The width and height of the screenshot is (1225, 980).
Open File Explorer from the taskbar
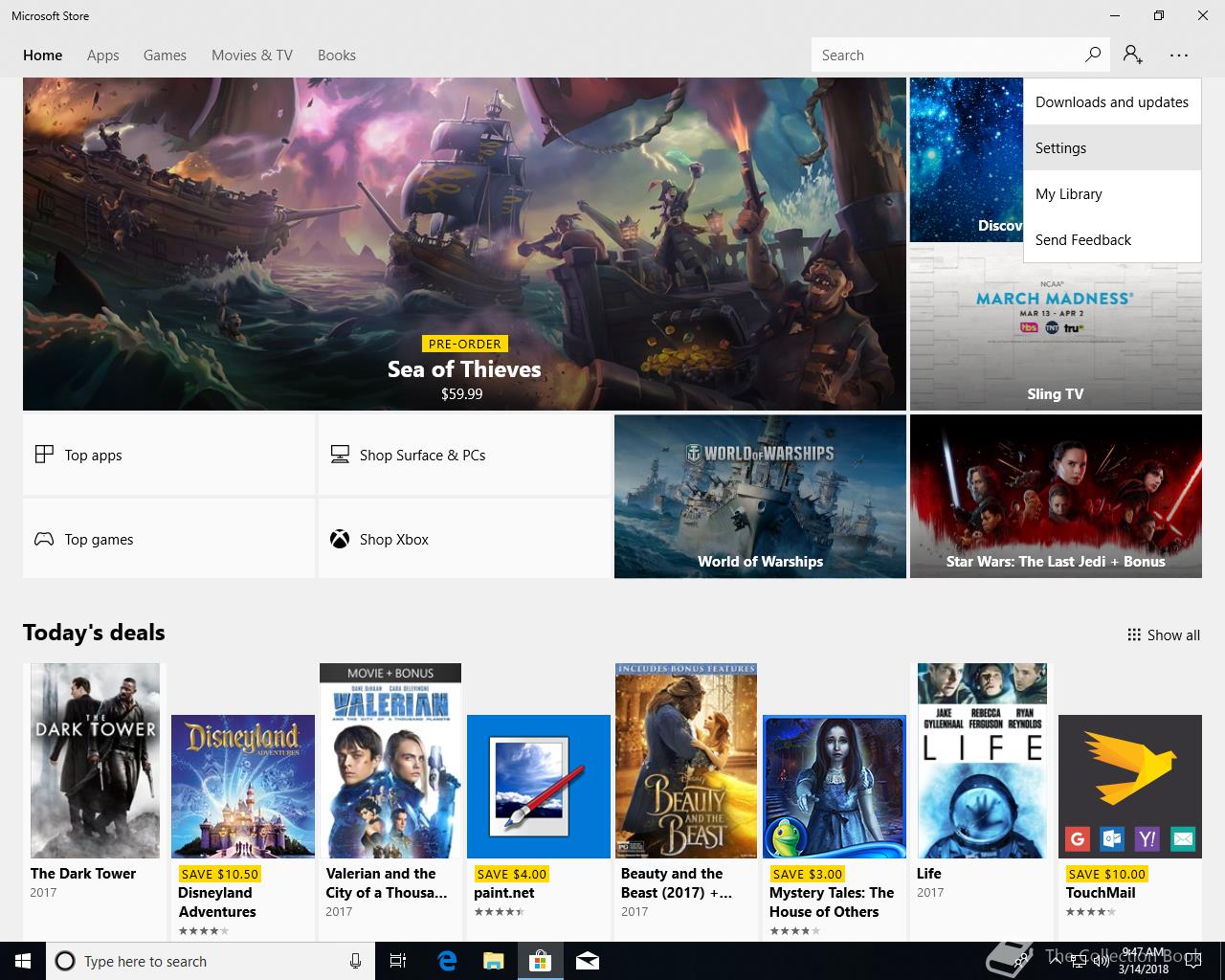493,961
